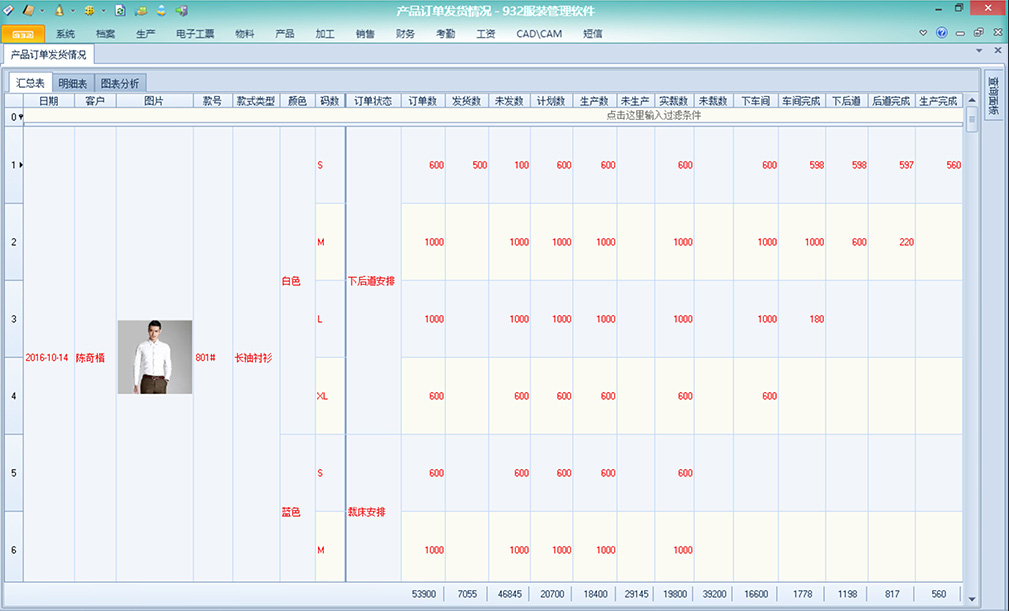Image resolution: width=1009 pixels, height=611 pixels.
Task: Switch to the 明细表 tab
Action: [72, 83]
